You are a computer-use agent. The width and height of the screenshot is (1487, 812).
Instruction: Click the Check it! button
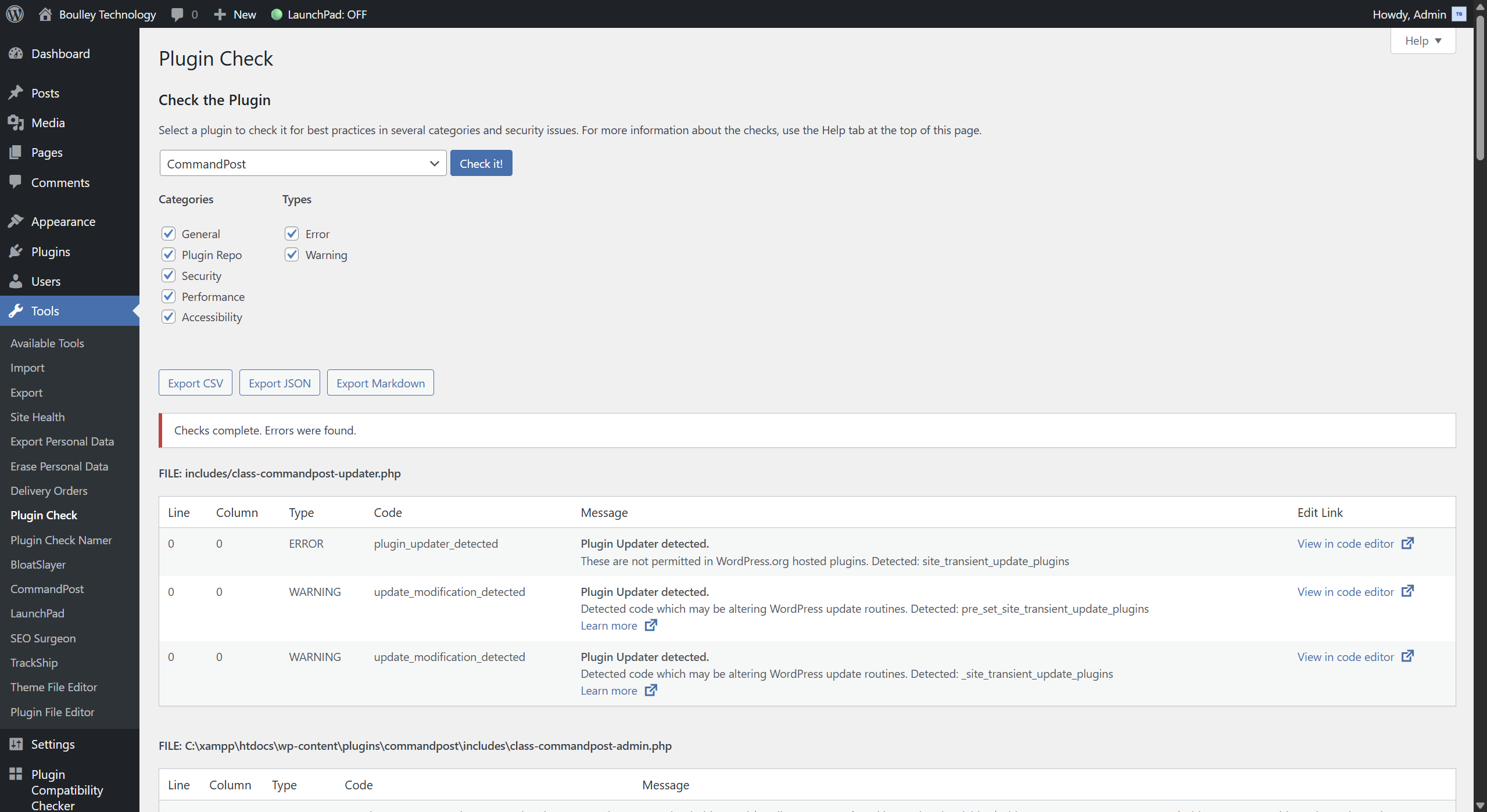point(481,163)
